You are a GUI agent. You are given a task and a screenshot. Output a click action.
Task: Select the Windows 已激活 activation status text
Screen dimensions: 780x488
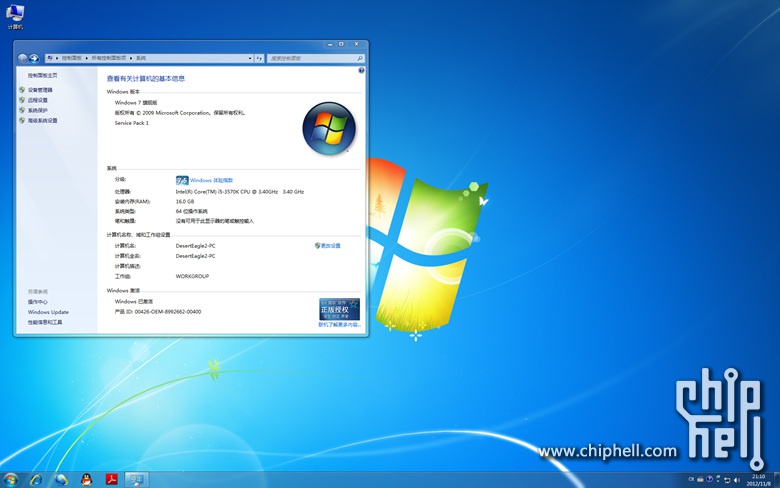coord(134,301)
